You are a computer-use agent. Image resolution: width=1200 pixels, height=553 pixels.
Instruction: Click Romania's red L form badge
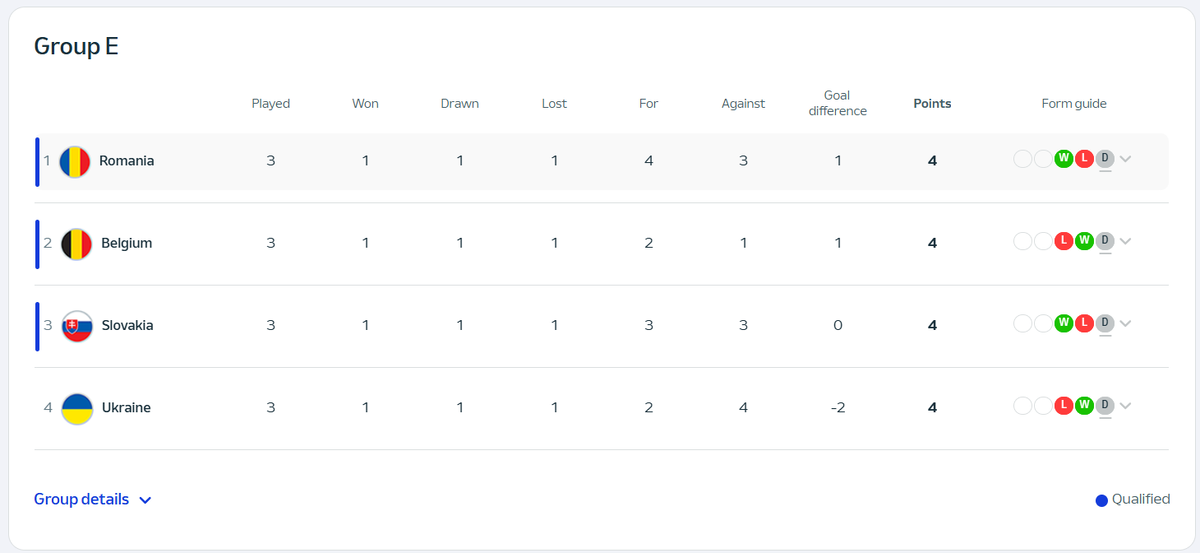(1084, 158)
